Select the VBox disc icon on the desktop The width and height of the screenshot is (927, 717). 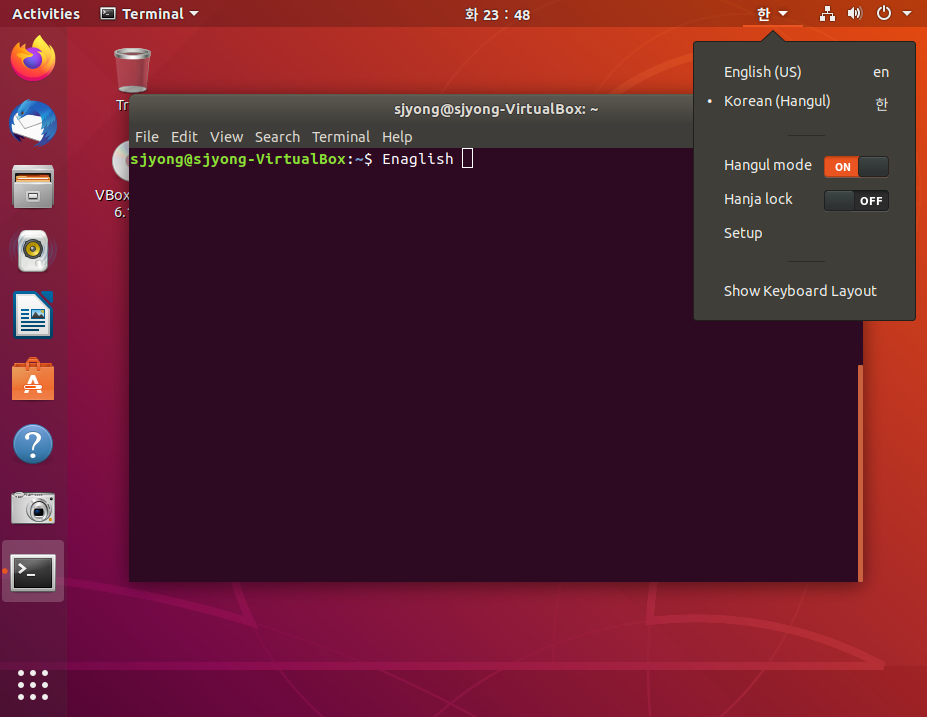click(120, 161)
